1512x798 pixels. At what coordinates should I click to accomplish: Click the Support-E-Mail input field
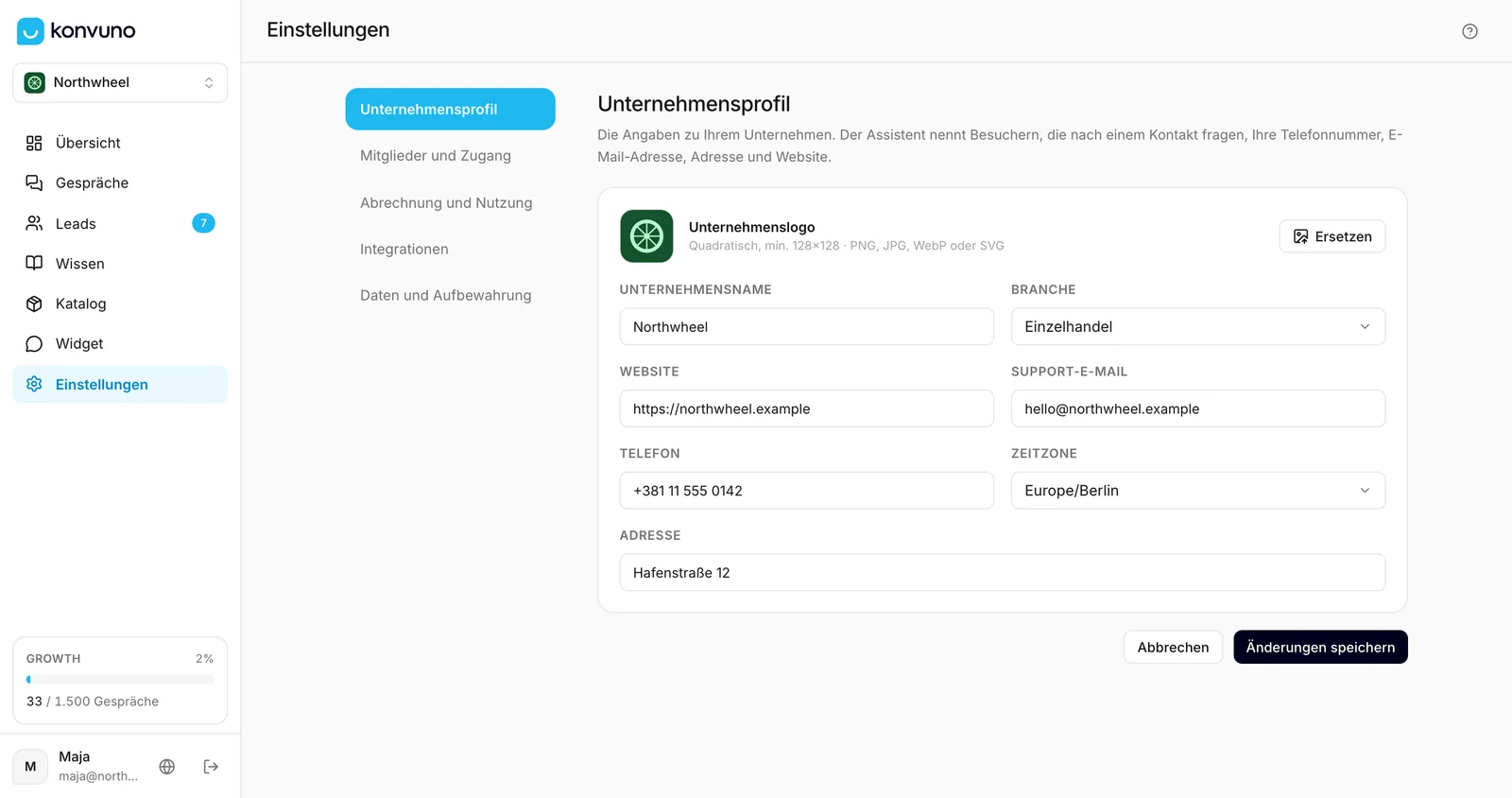(1198, 408)
